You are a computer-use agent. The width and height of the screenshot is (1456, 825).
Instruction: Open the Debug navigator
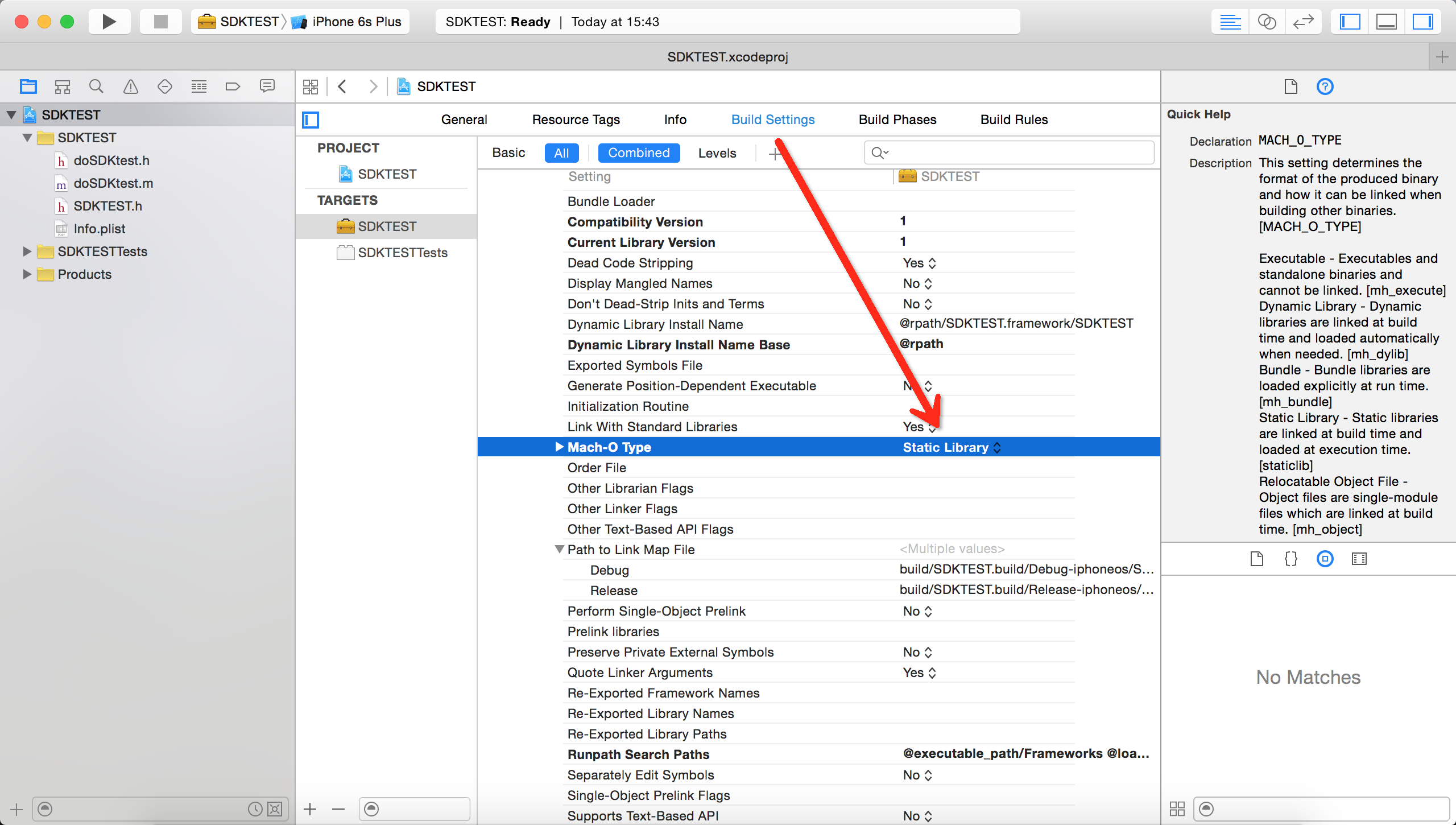199,86
